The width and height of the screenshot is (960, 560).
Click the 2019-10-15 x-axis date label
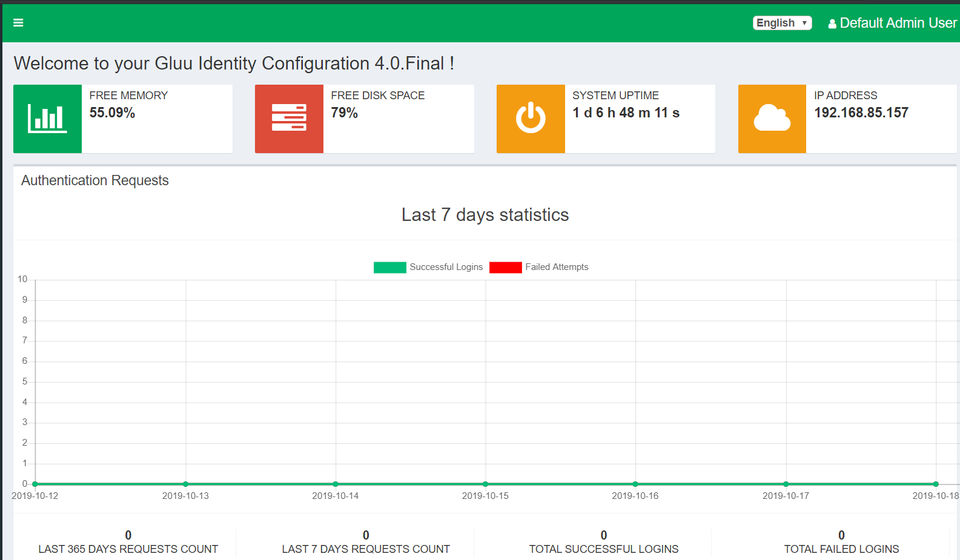pyautogui.click(x=485, y=496)
